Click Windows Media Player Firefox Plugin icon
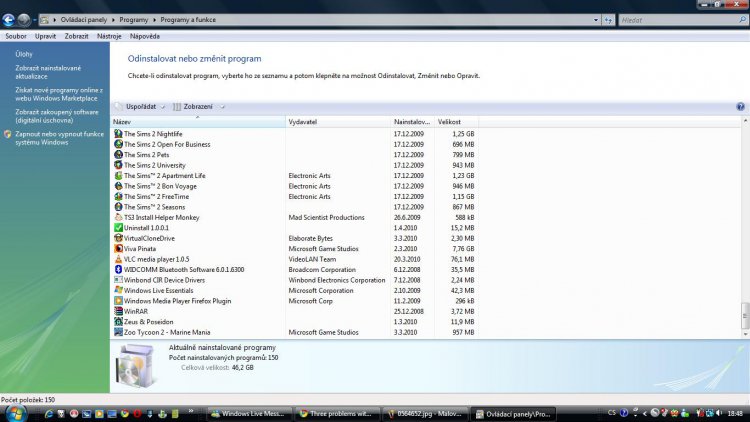The width and height of the screenshot is (750, 422). (118, 301)
